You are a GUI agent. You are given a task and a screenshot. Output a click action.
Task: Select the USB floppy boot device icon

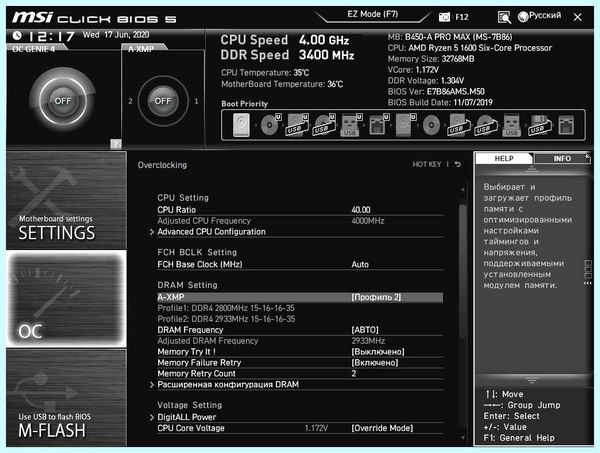tap(540, 125)
